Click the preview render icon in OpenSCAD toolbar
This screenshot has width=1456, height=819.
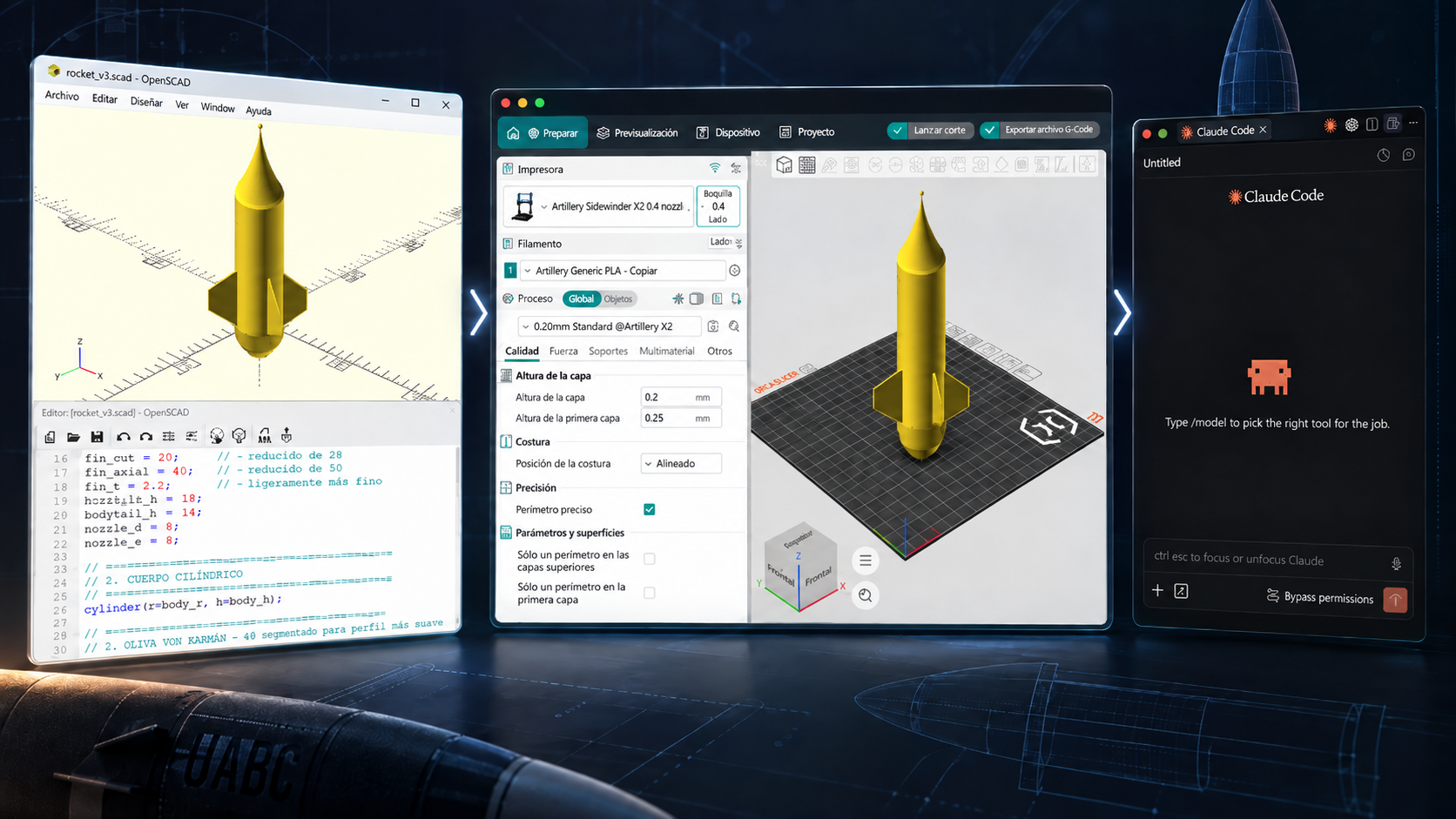tap(217, 435)
